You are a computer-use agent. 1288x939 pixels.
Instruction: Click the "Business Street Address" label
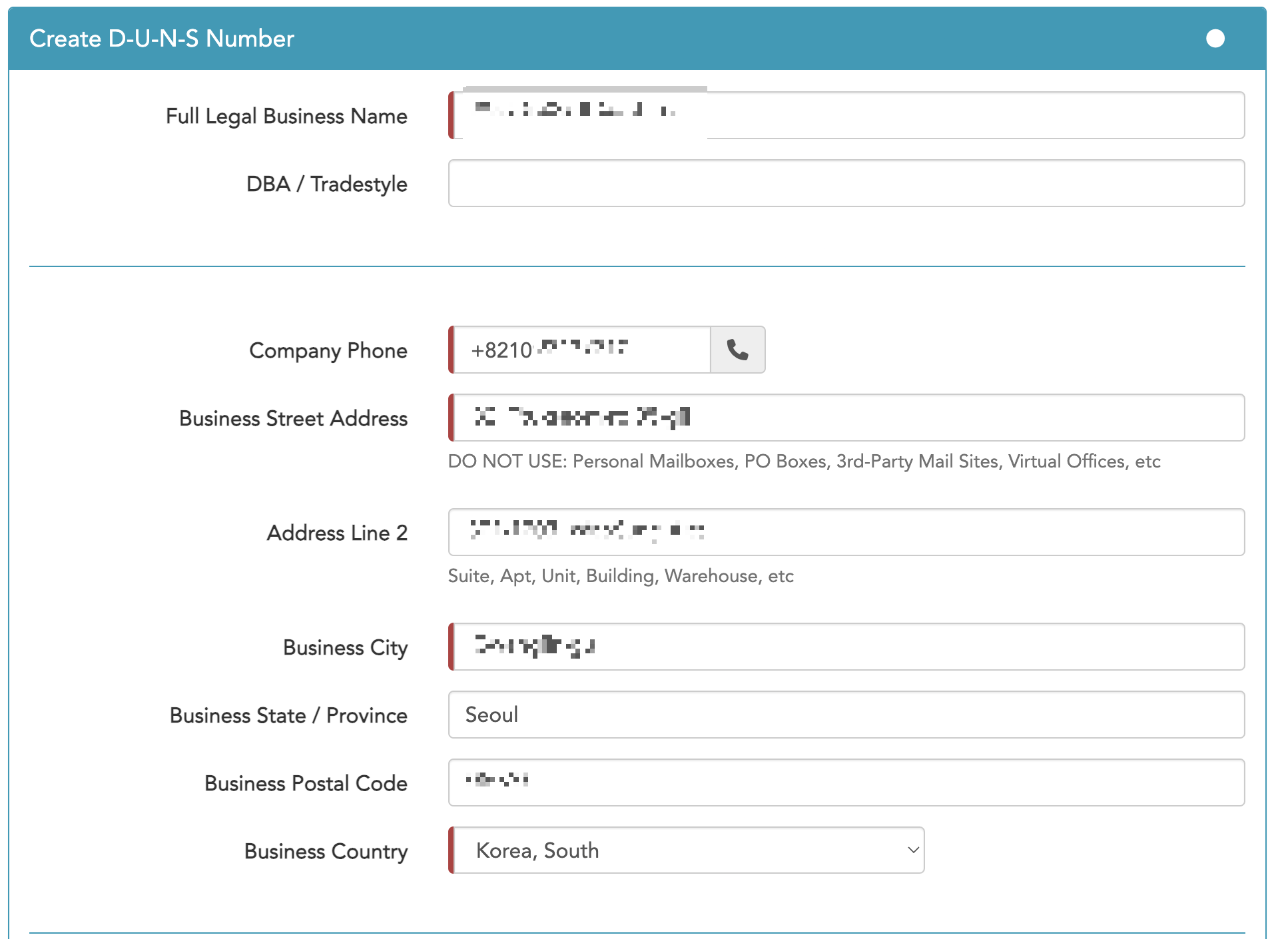(x=293, y=419)
